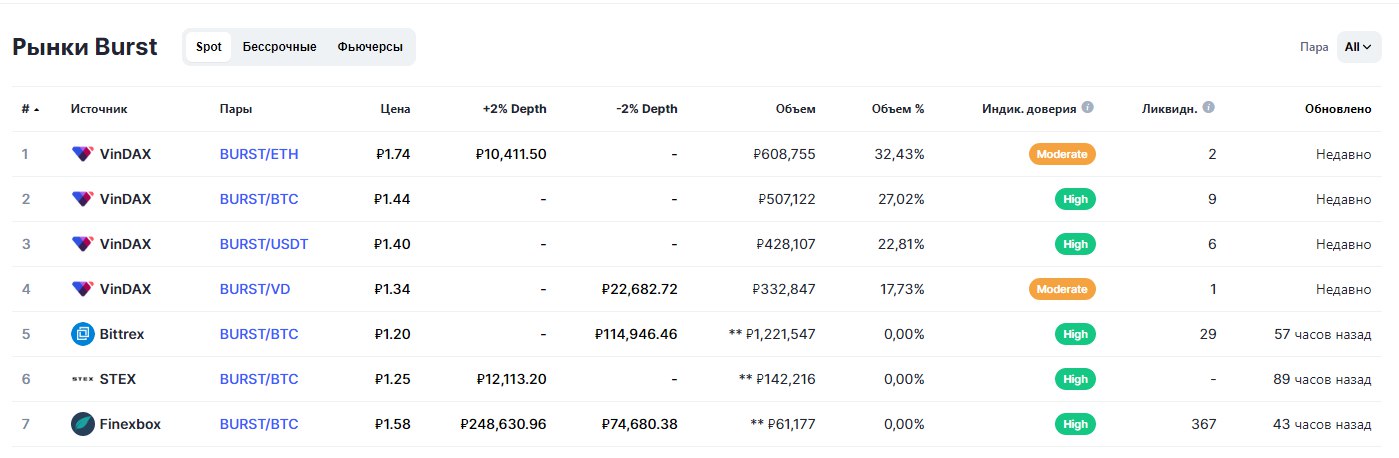This screenshot has height=458, width=1399.
Task: Click the VinDAX logo in the VinDAX BURST/BTC row
Action: pyautogui.click(x=83, y=199)
